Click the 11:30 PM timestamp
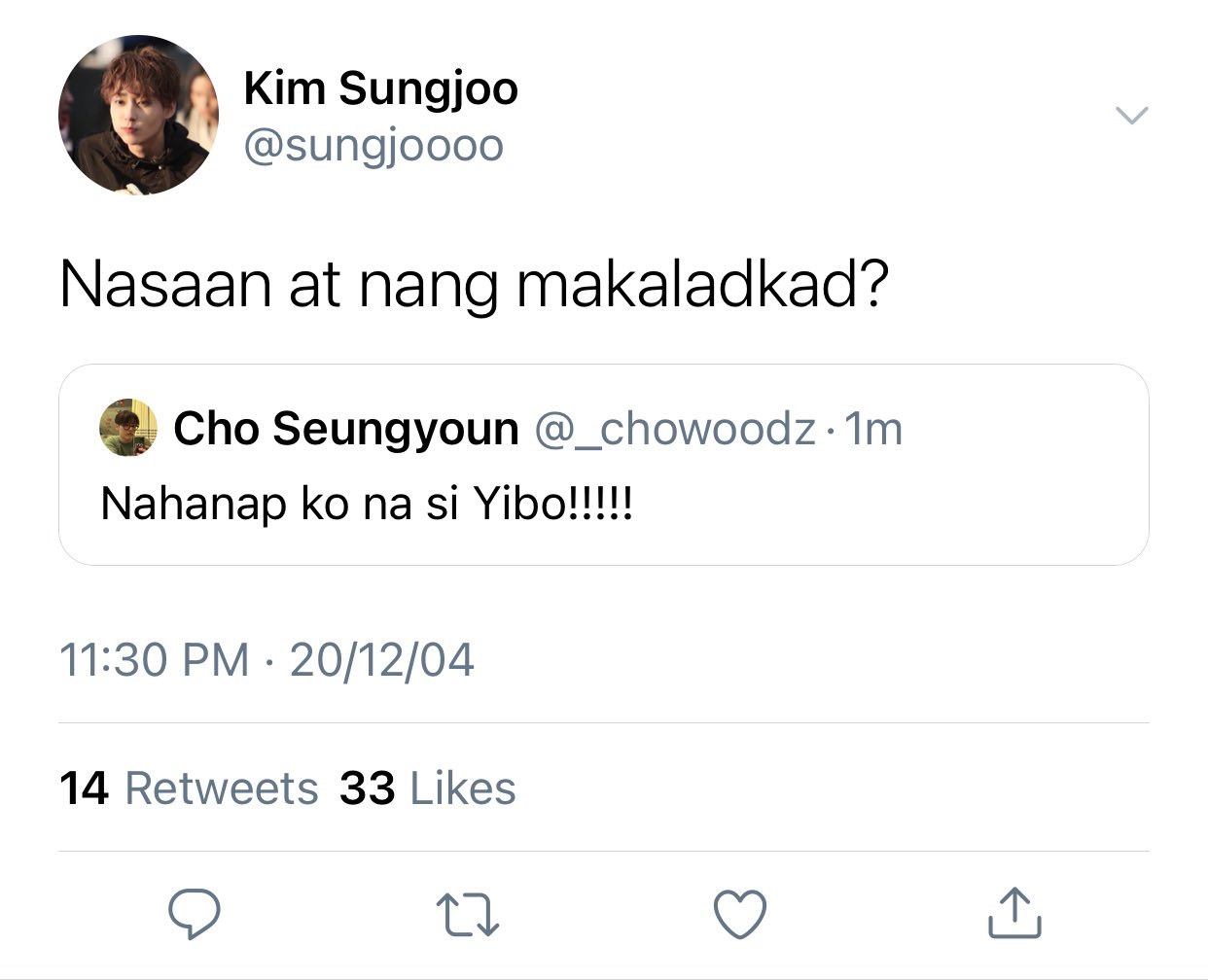 tap(155, 660)
